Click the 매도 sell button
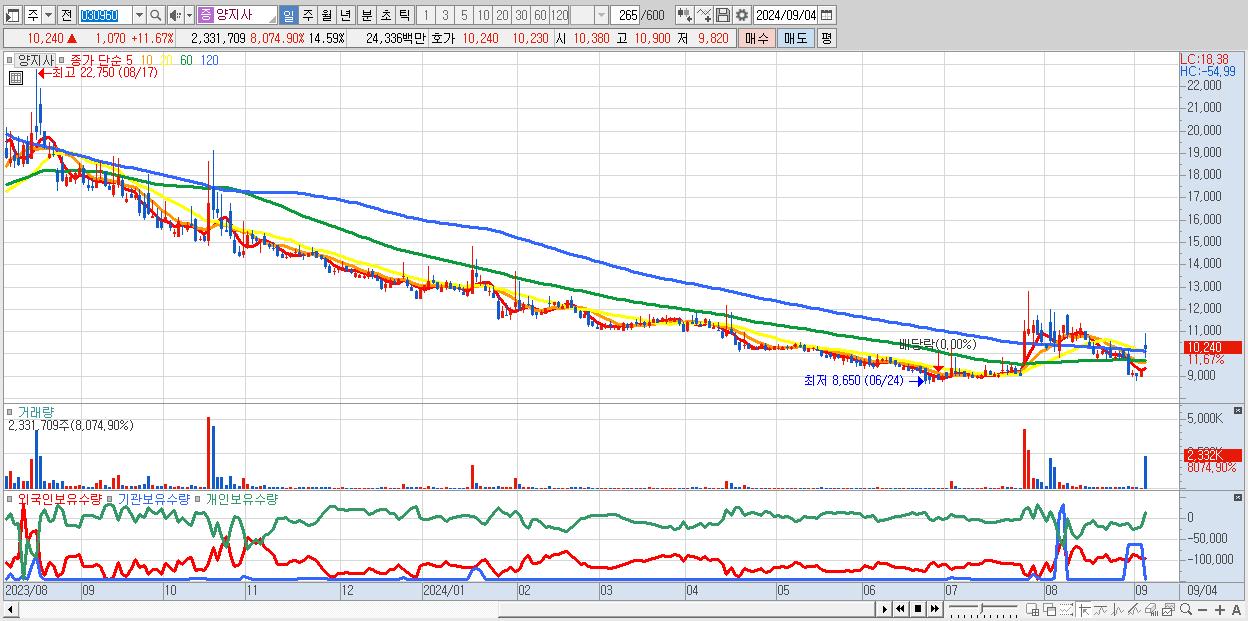1248x621 pixels. [796, 38]
